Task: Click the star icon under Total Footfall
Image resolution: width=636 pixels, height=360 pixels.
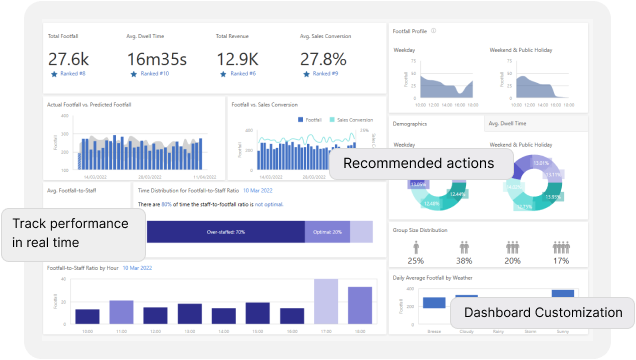Action: click(x=54, y=74)
